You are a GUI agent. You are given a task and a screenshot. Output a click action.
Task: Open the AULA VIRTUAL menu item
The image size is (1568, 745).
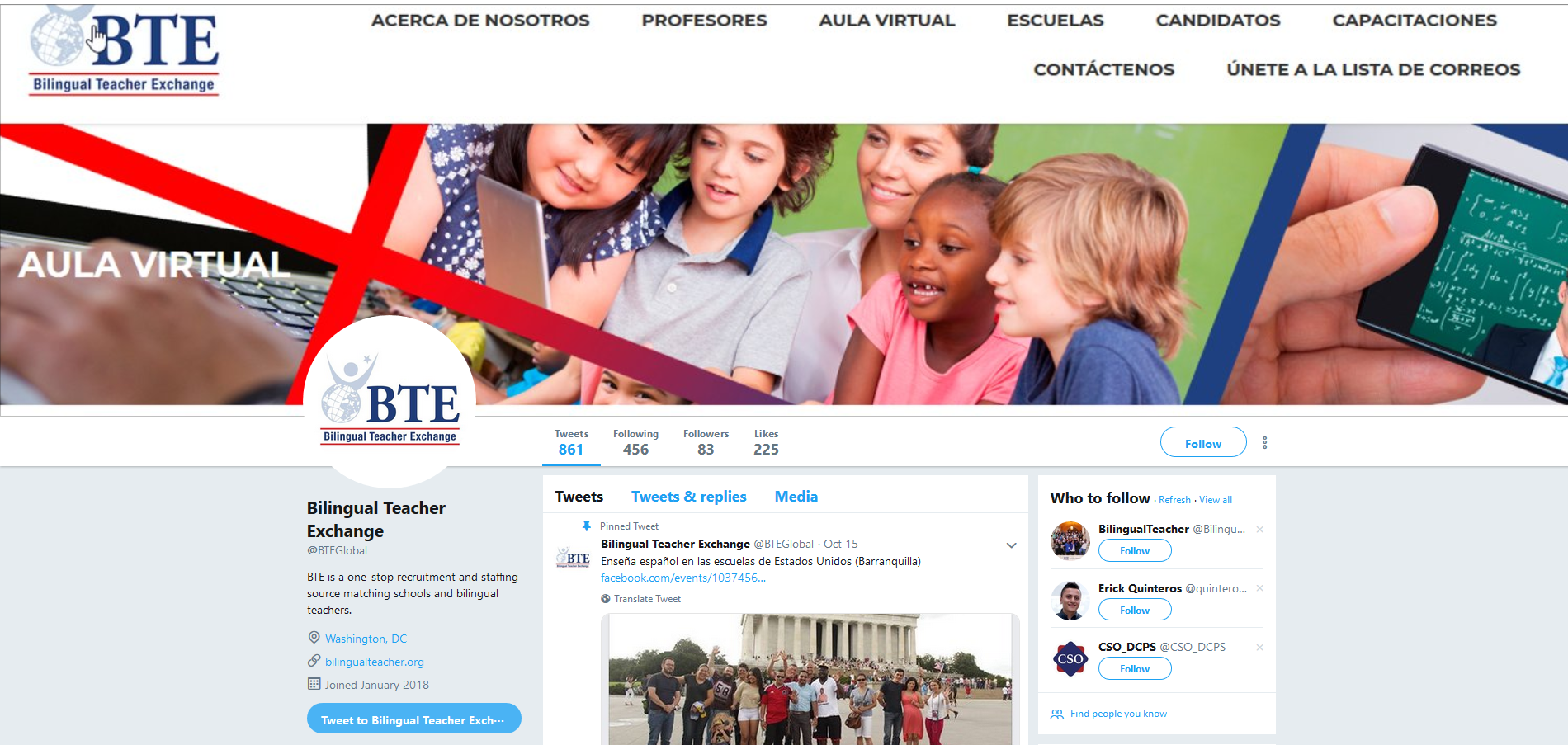[x=887, y=21]
